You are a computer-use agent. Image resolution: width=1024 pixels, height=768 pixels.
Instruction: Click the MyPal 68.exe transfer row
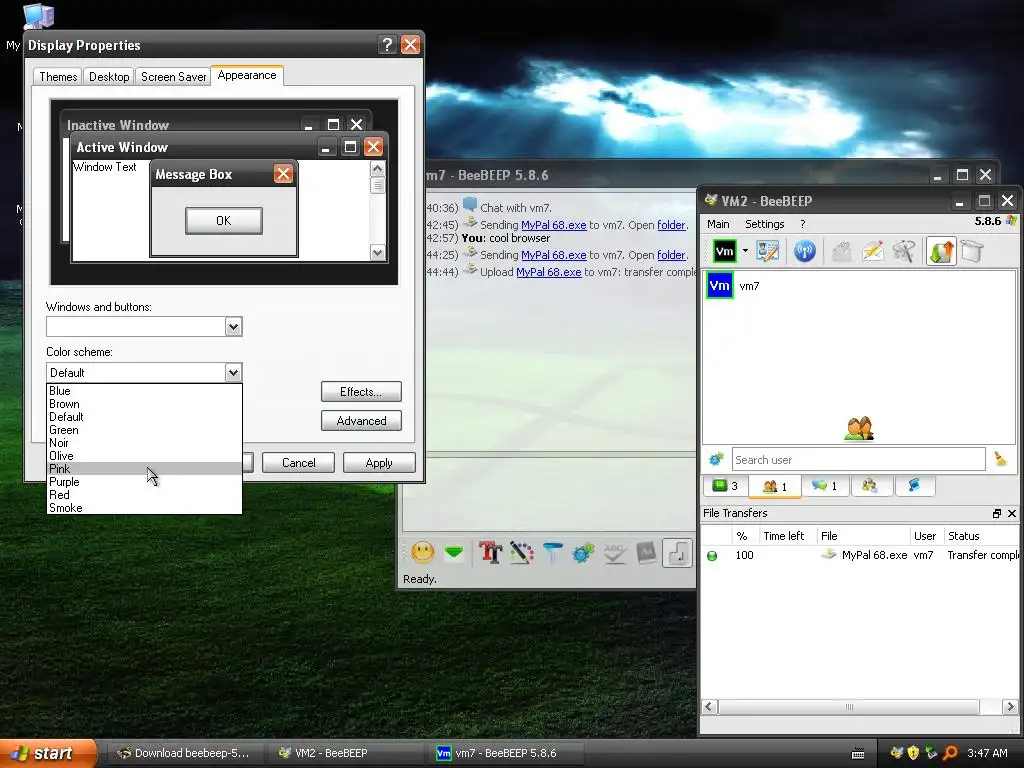tap(859, 555)
